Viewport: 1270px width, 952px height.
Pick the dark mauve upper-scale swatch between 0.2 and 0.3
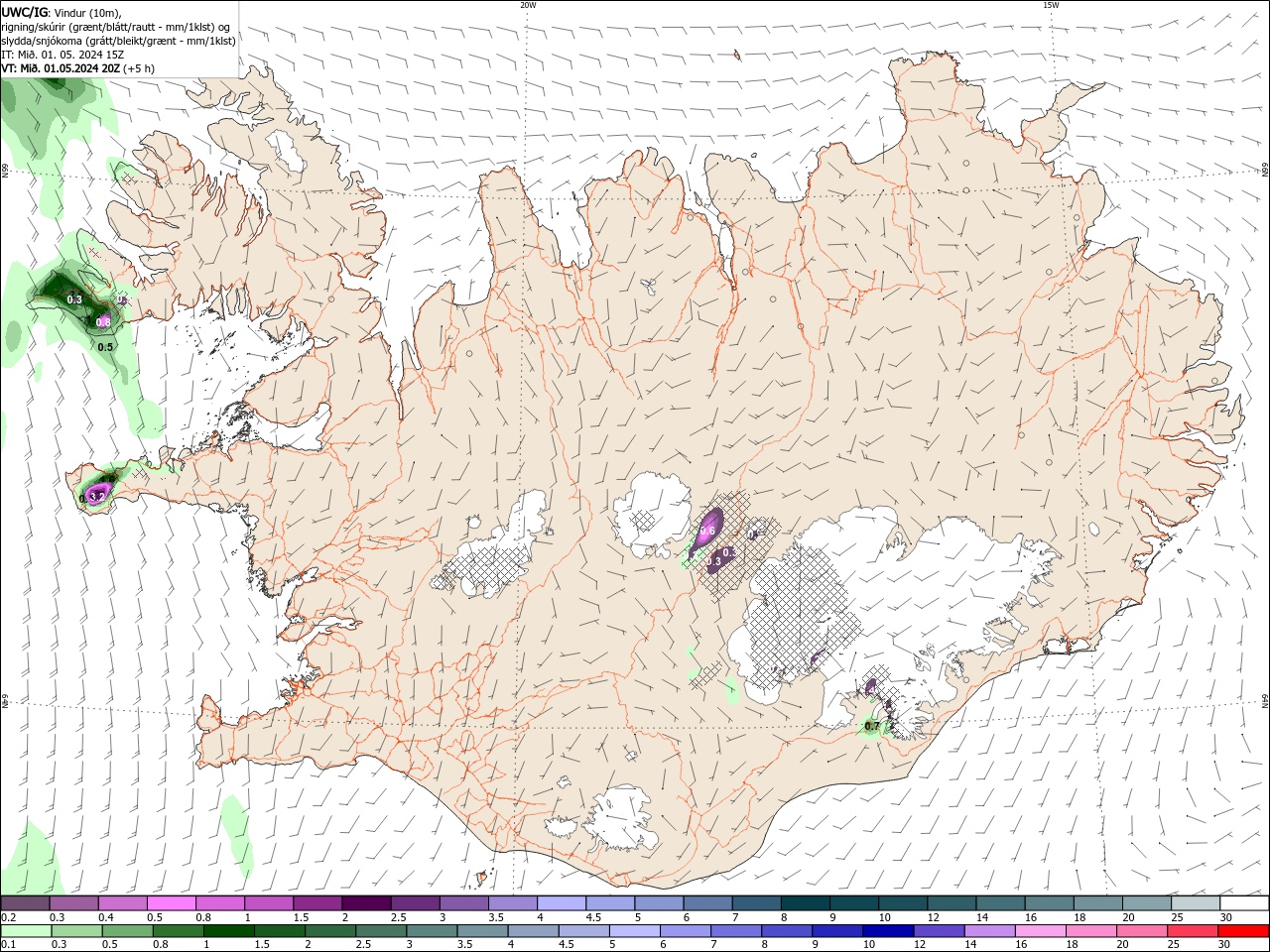point(25,903)
